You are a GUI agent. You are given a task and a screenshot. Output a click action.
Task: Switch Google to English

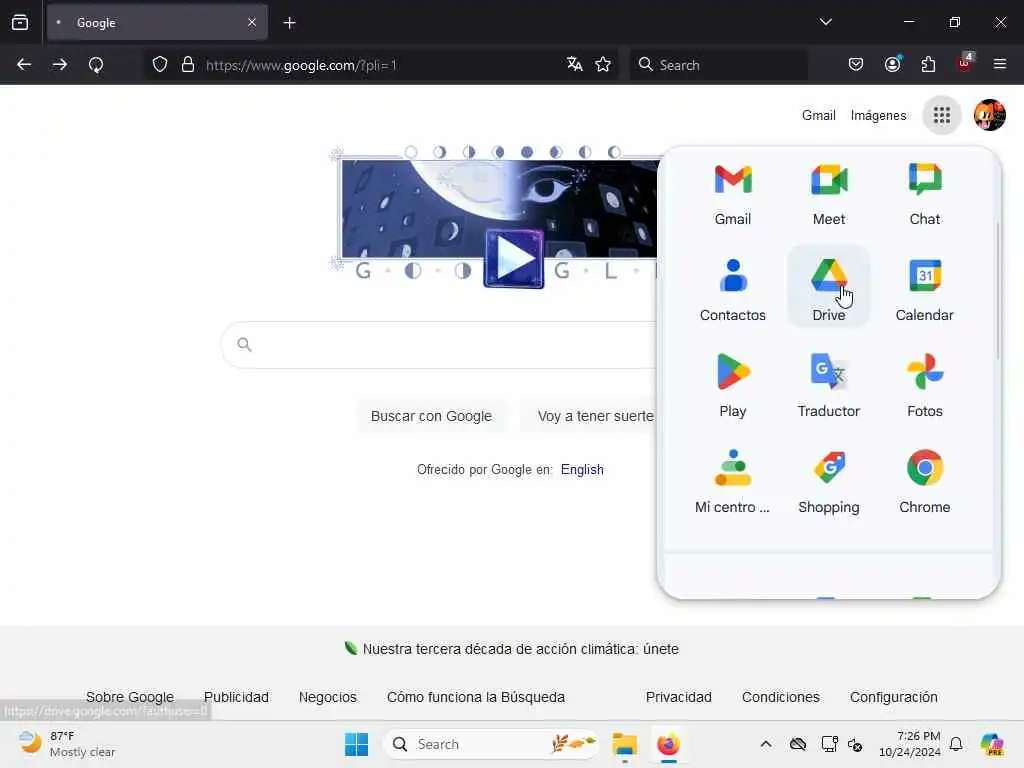click(x=582, y=470)
